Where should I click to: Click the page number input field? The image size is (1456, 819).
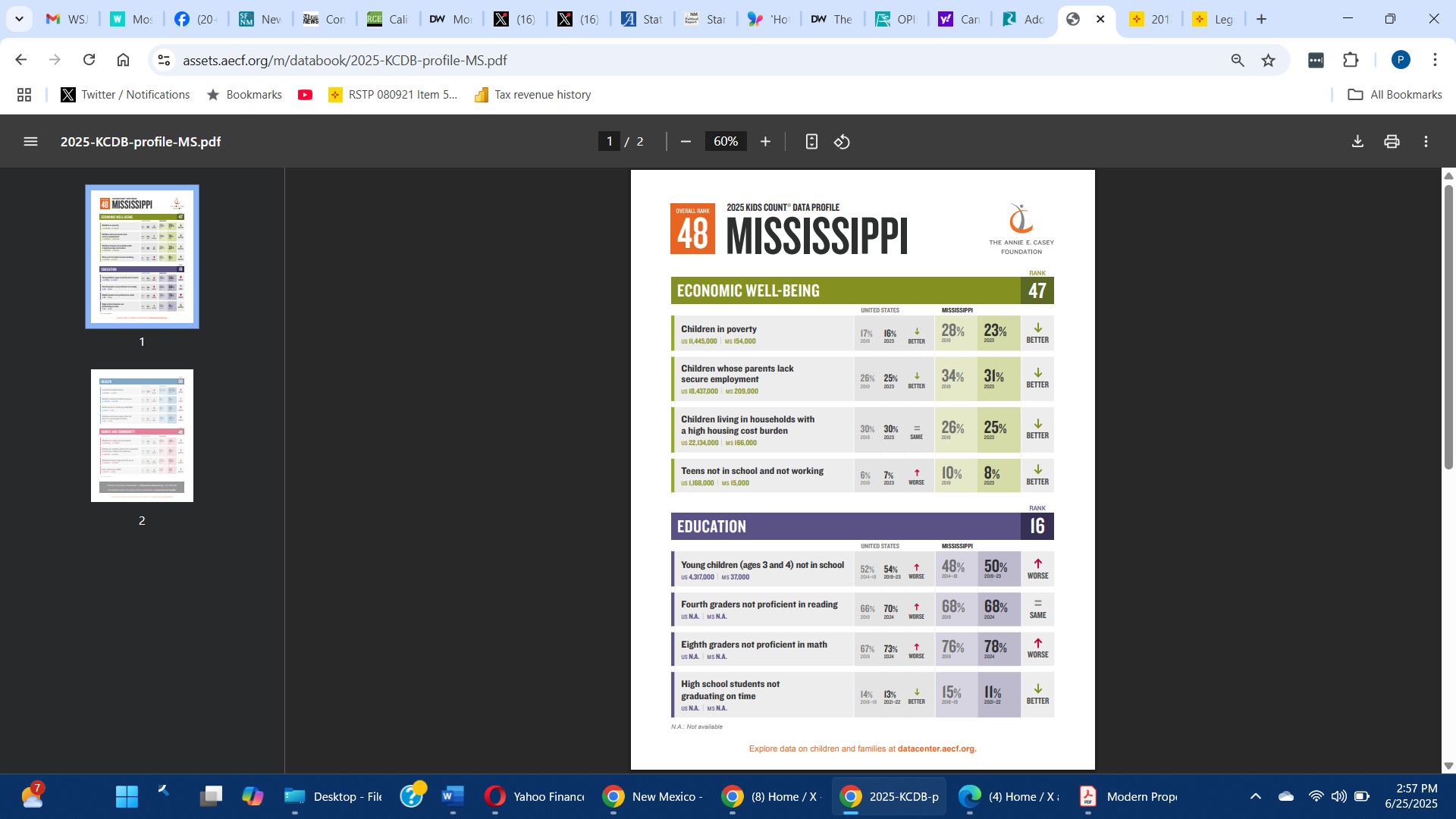[x=609, y=142]
